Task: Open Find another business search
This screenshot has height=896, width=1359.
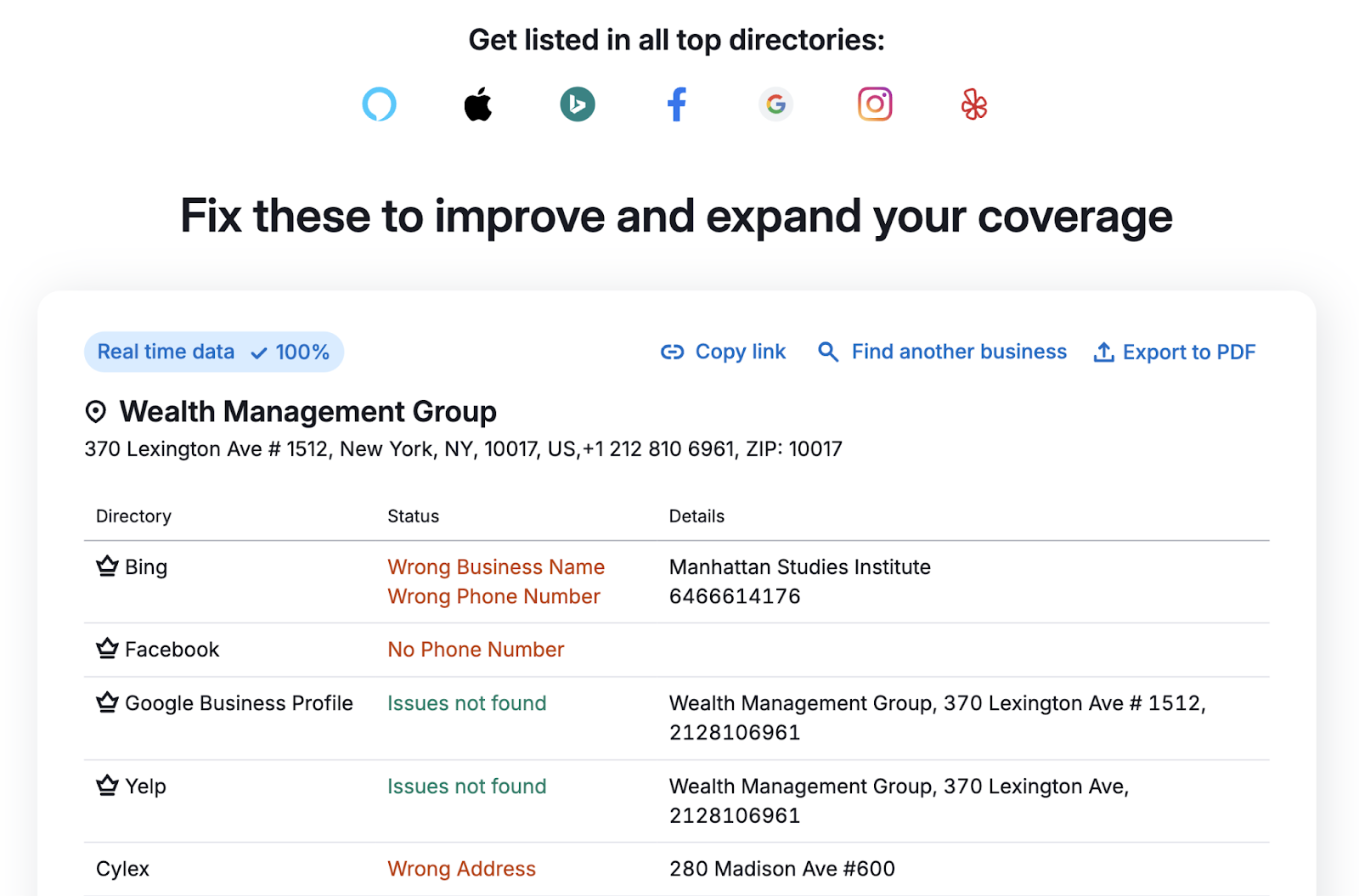Action: click(942, 352)
